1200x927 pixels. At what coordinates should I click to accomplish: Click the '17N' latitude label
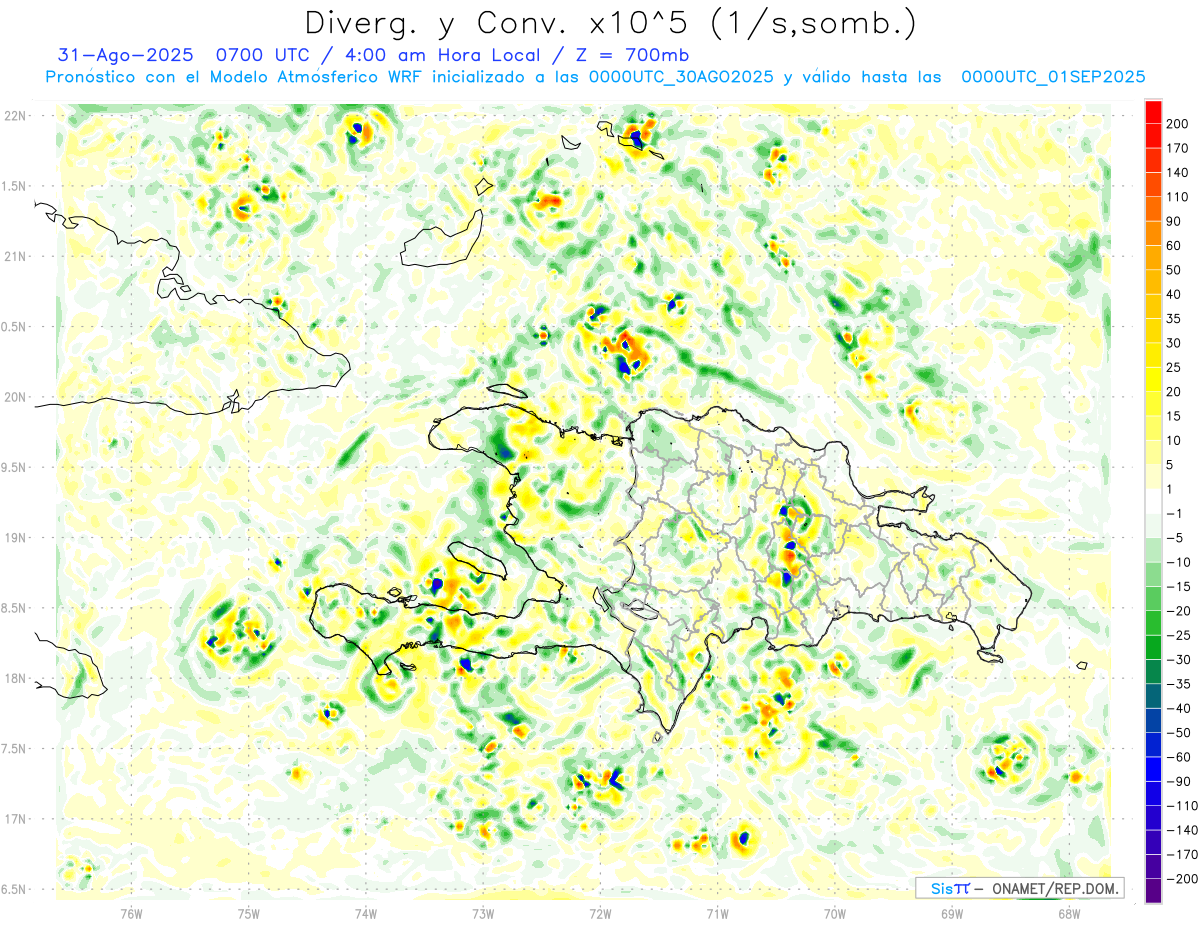pyautogui.click(x=15, y=819)
